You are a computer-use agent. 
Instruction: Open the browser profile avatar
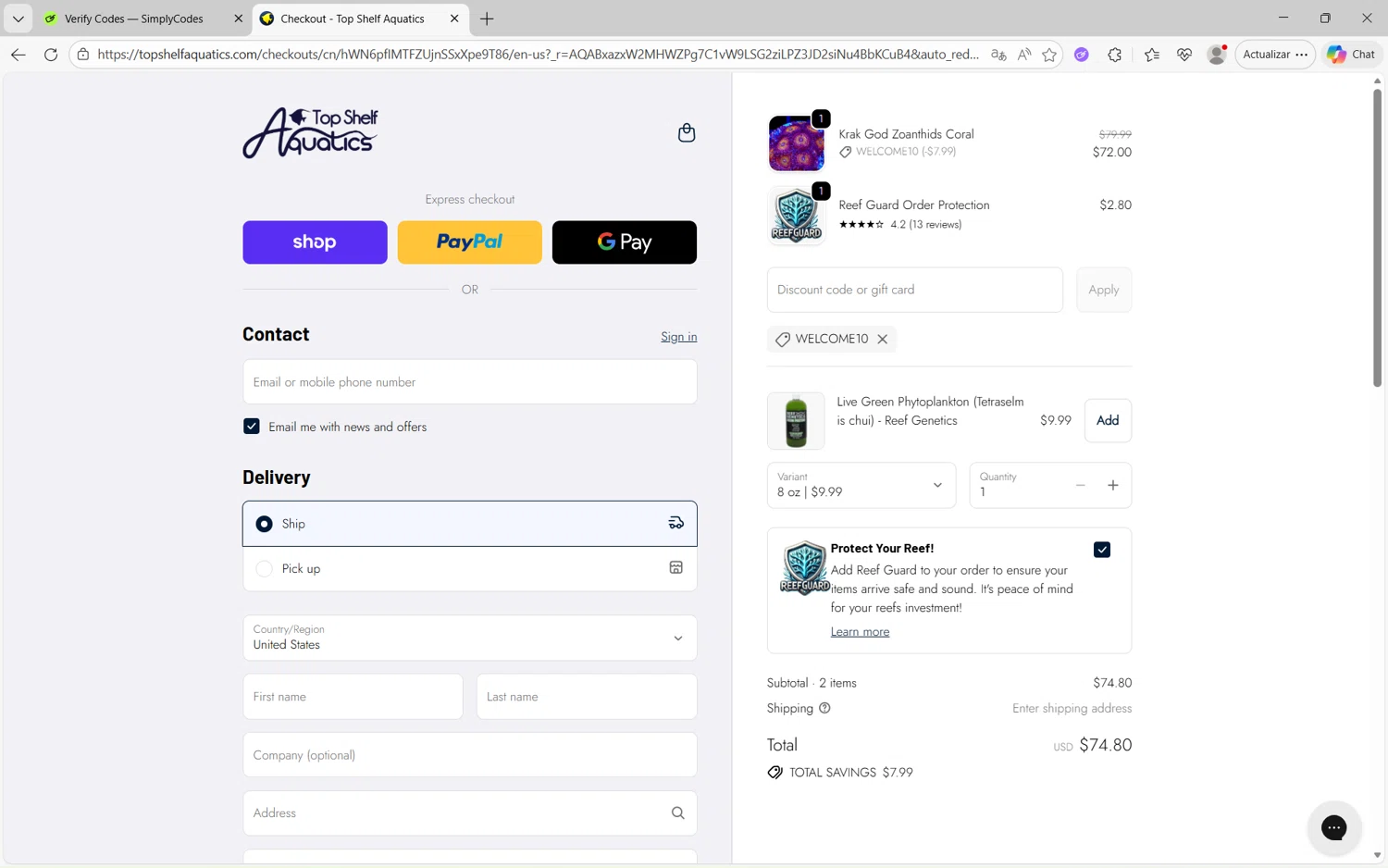click(x=1217, y=55)
